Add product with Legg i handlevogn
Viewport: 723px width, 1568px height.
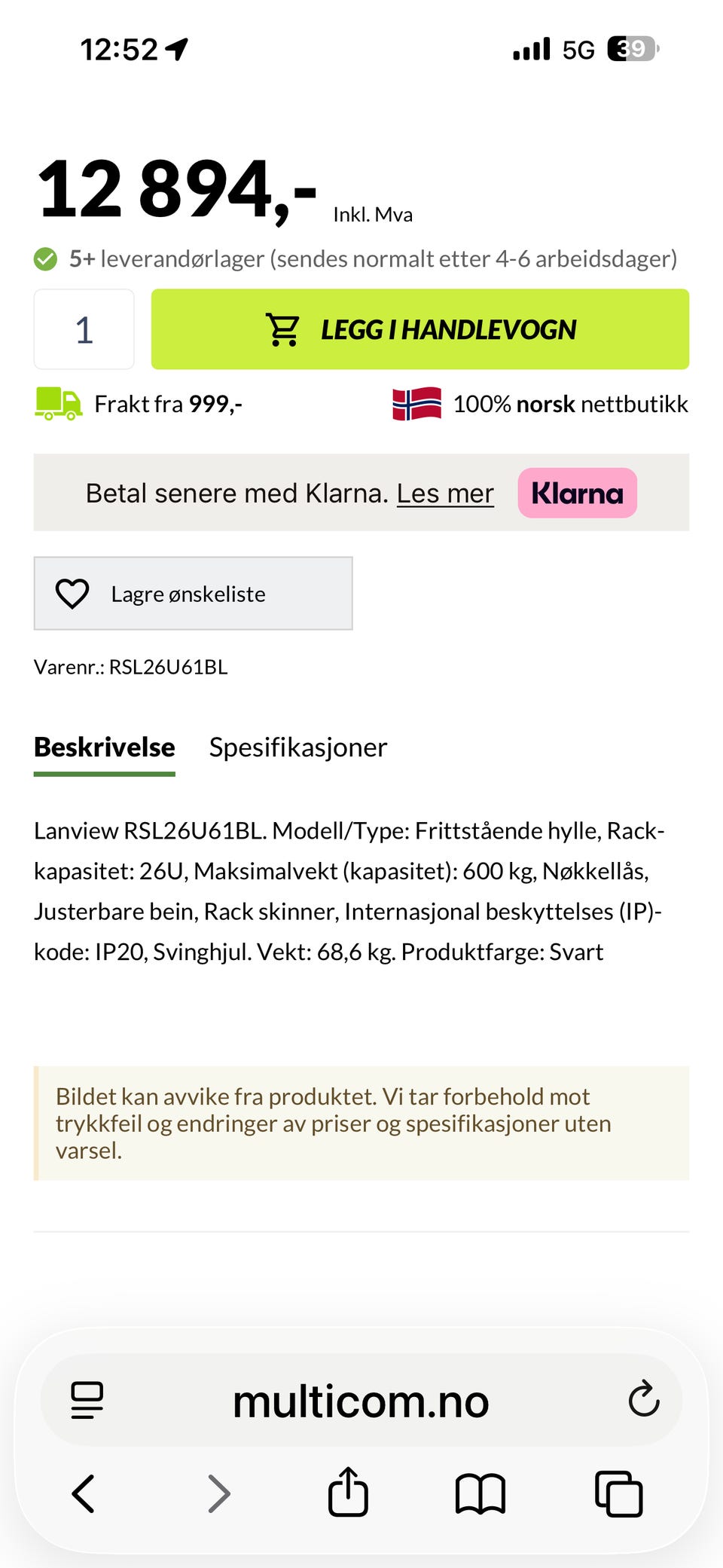[420, 329]
